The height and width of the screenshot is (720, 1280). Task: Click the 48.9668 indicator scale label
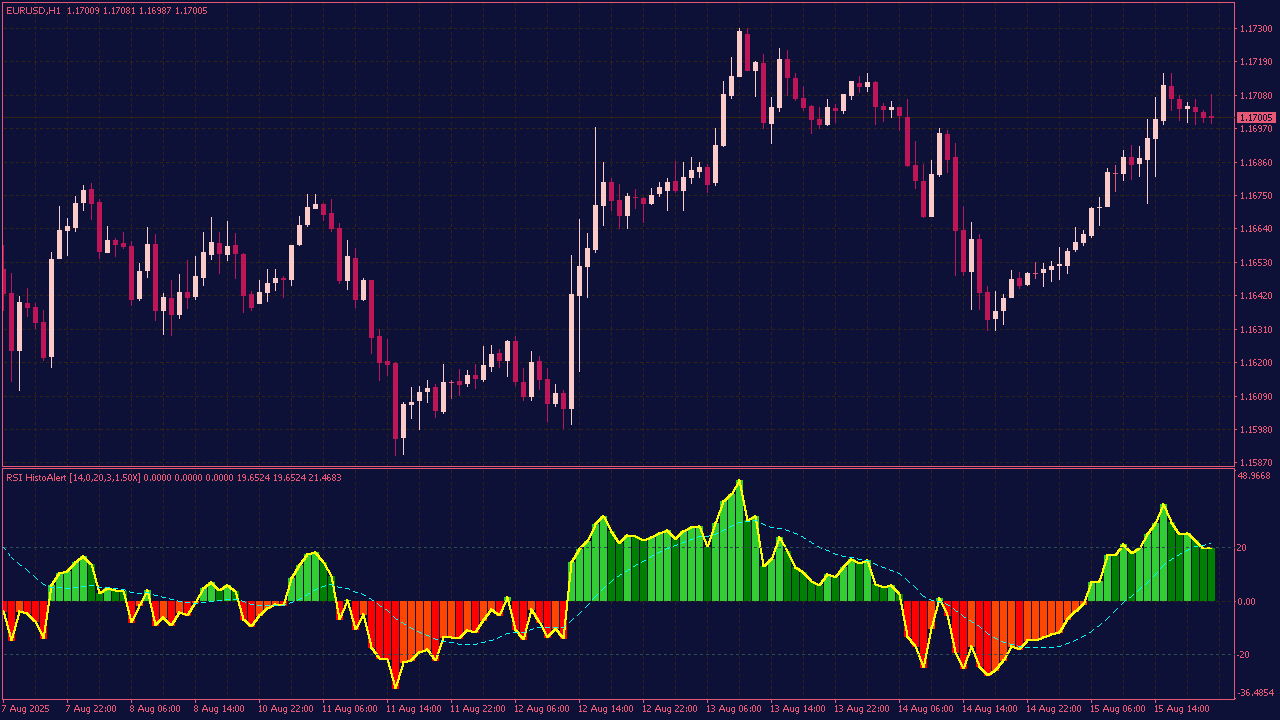point(1254,476)
